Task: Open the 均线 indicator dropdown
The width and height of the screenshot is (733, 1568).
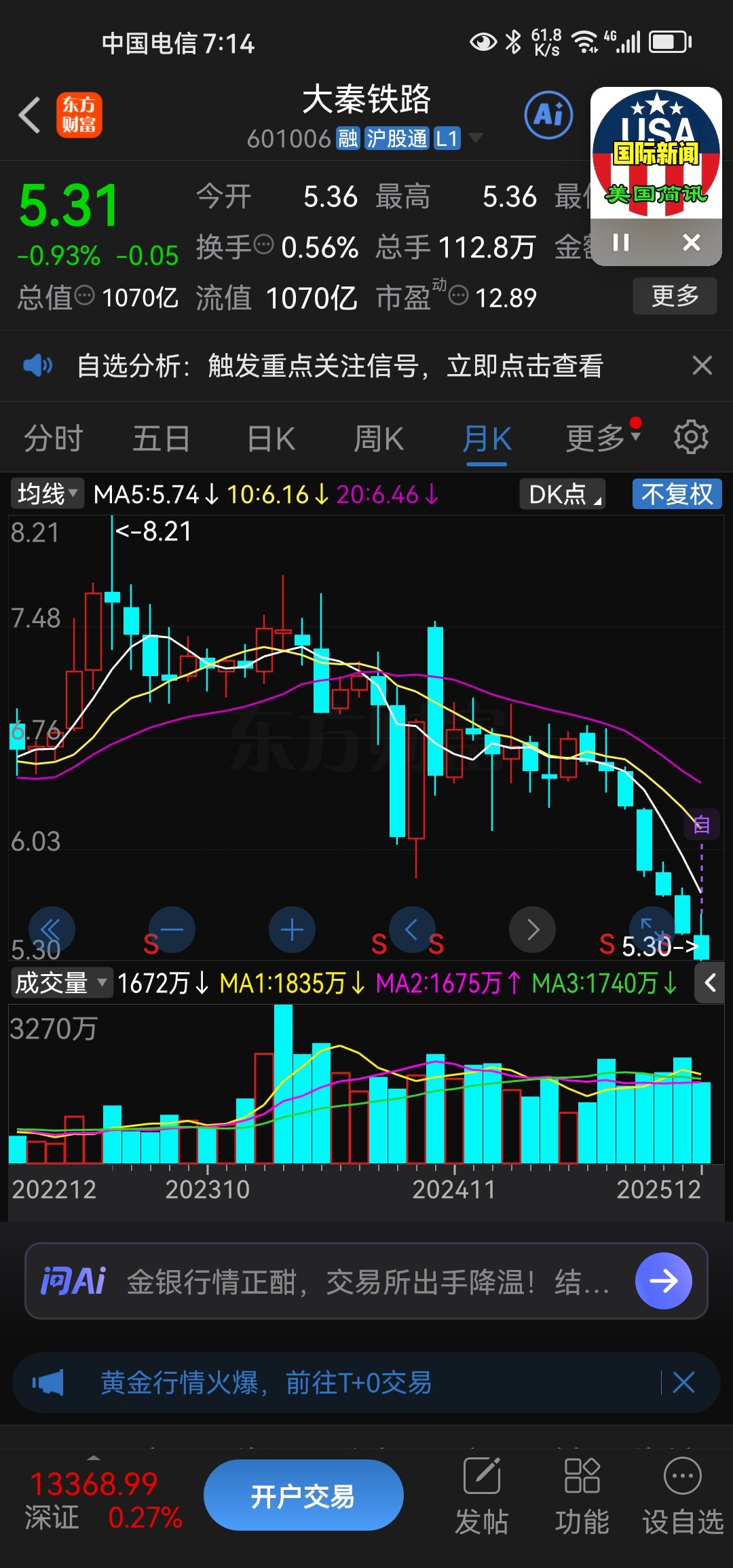Action: 47,493
